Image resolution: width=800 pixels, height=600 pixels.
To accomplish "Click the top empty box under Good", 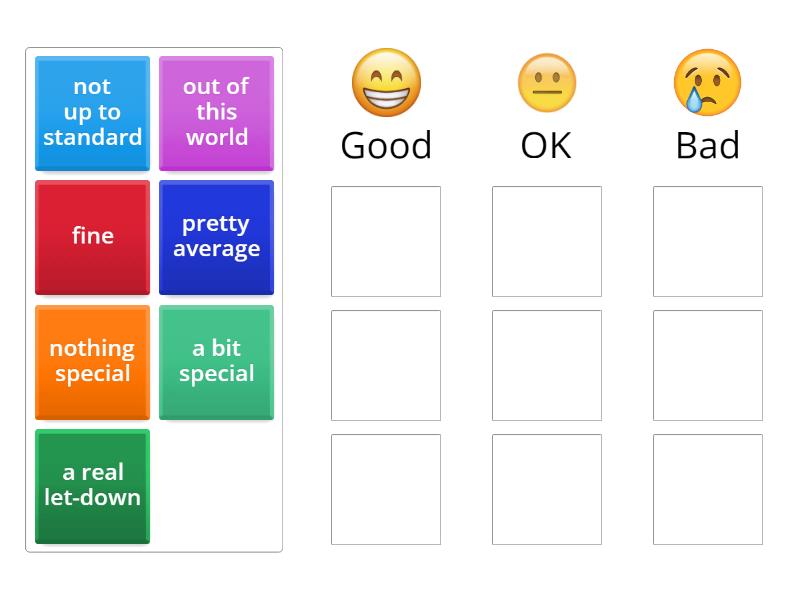I will click(x=386, y=240).
